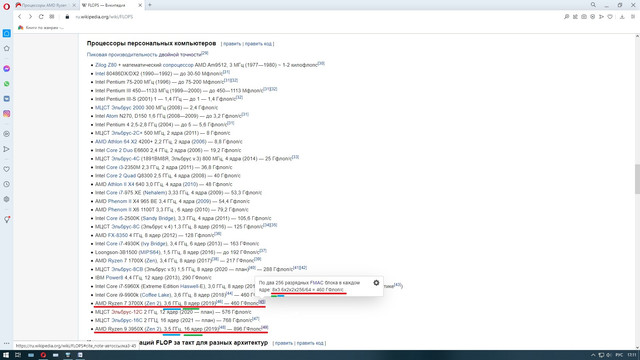Image resolution: width=640 pixels, height=360 pixels.
Task: Open the 'сопроцессор' link
Action: tap(178, 65)
